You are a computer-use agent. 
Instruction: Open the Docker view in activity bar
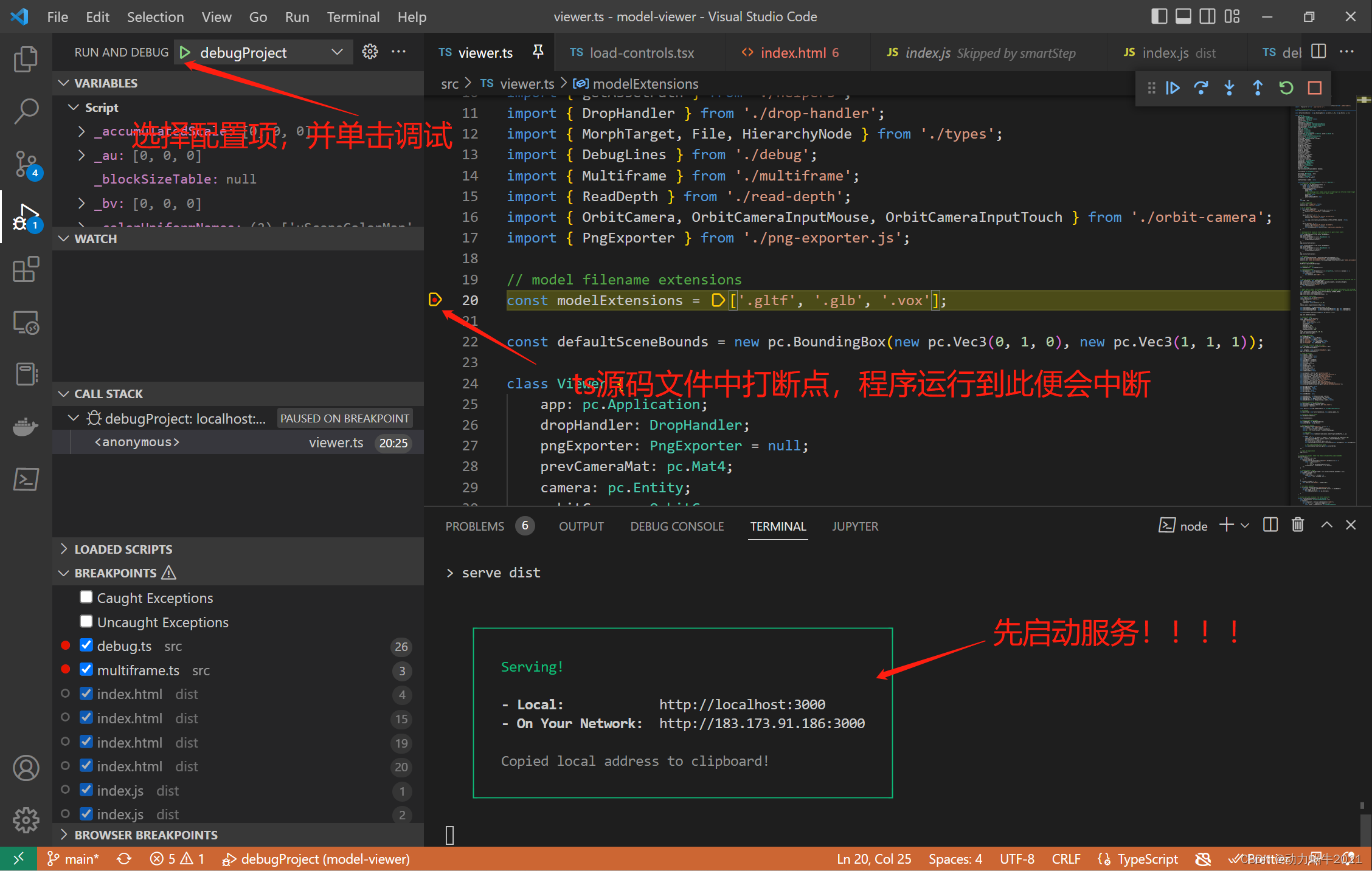(26, 427)
